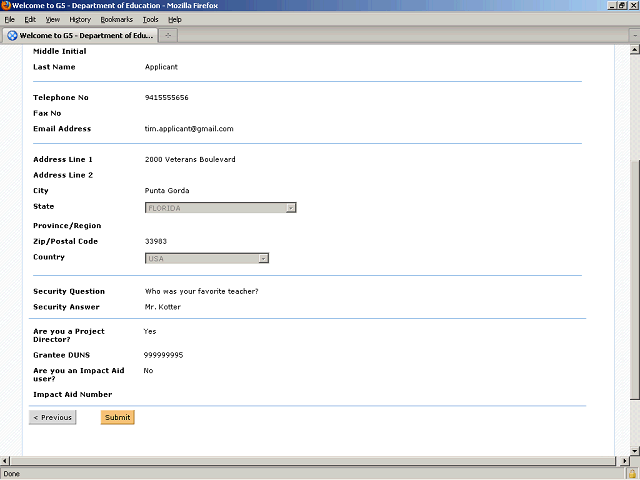Click the zip code 33983

tap(156, 241)
